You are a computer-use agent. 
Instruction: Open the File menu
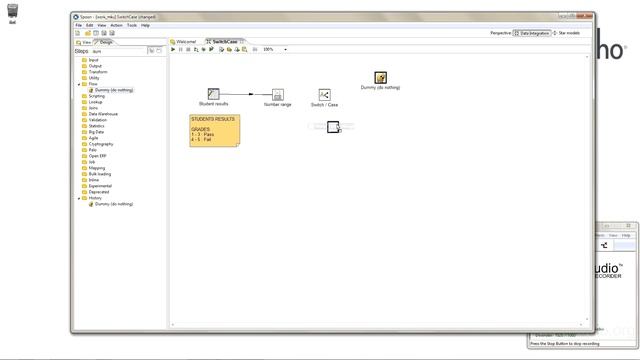[78, 25]
